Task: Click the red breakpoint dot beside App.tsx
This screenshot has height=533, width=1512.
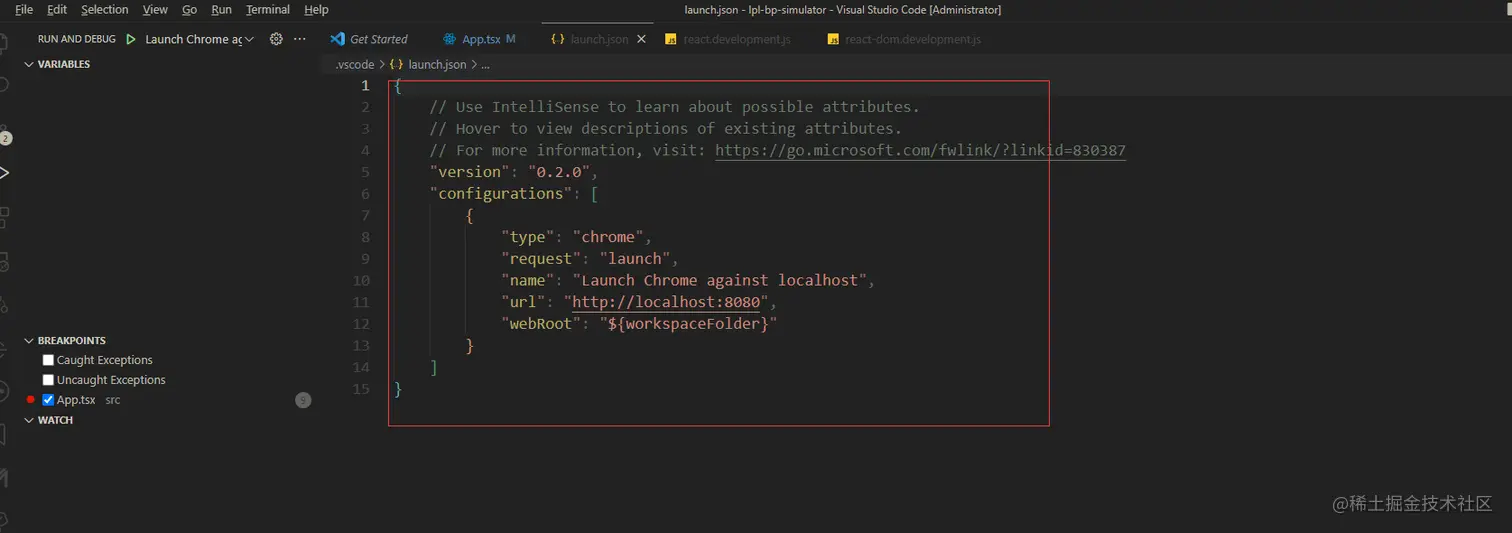Action: pos(31,400)
